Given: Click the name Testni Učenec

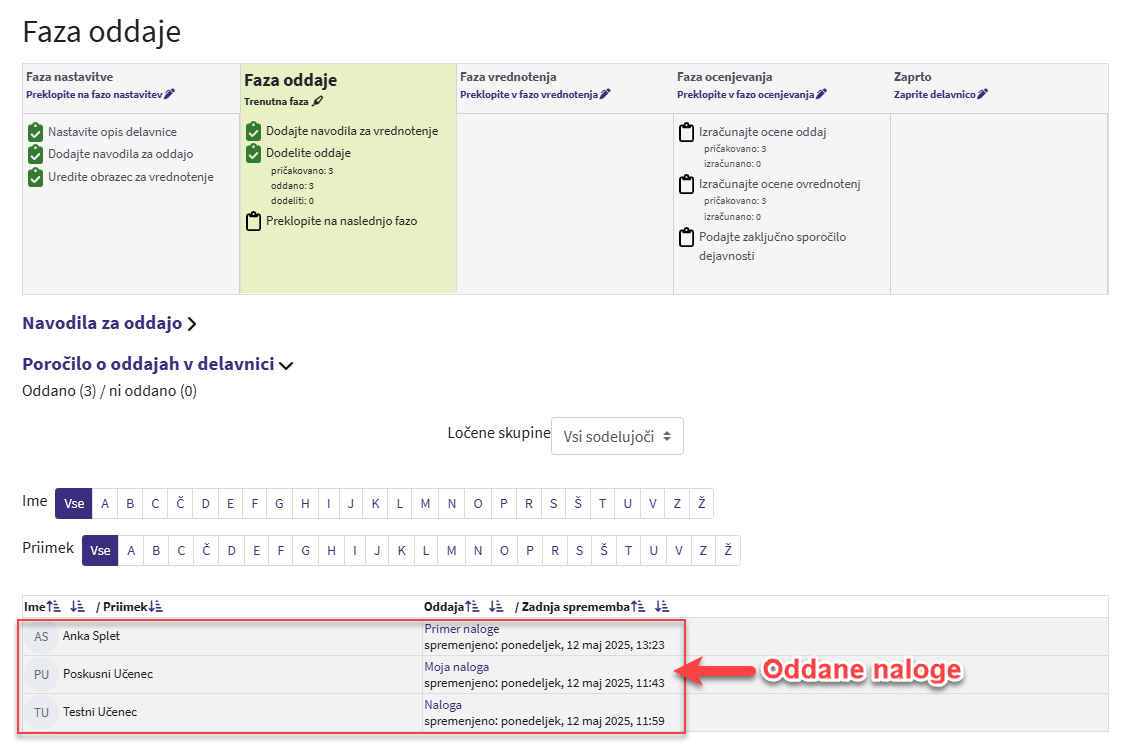Looking at the screenshot, I should point(100,712).
